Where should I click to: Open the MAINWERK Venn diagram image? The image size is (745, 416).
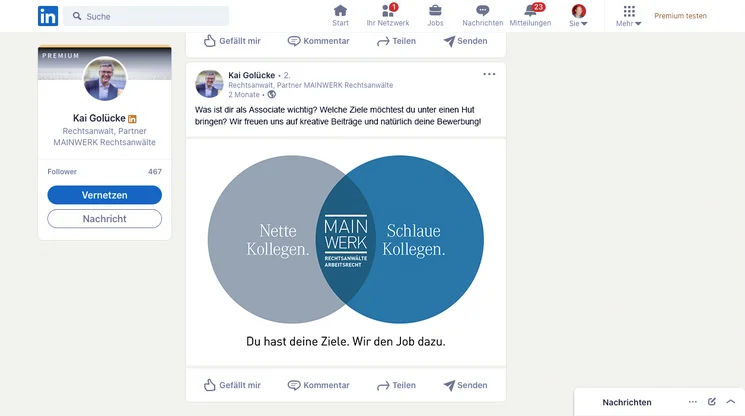pos(345,240)
